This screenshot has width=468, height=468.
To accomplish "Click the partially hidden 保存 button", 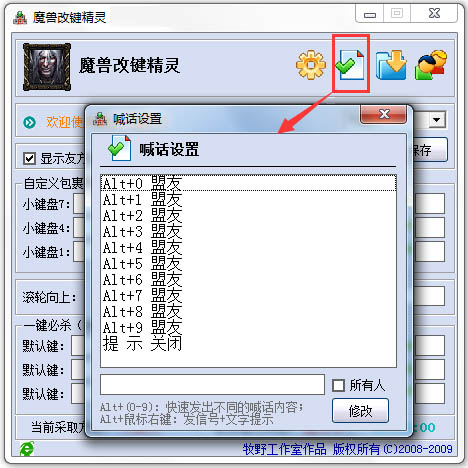I will (x=430, y=150).
